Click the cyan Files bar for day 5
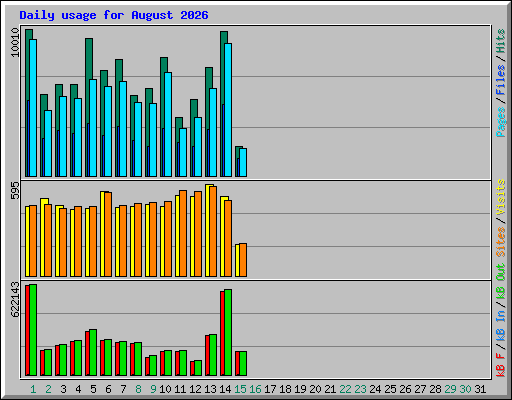The width and height of the screenshot is (512, 400). point(93,128)
